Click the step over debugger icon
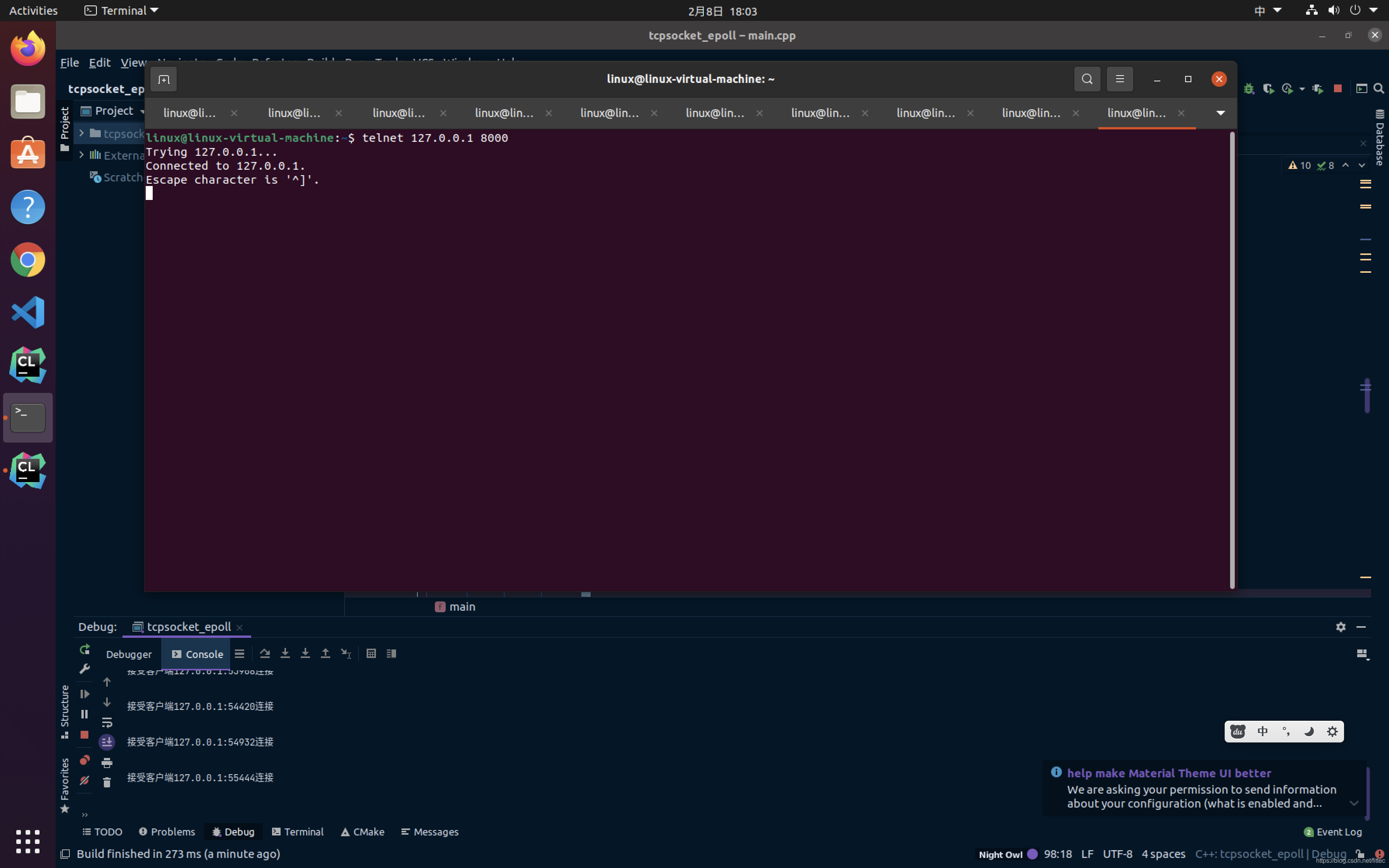The height and width of the screenshot is (868, 1389). coord(265,654)
